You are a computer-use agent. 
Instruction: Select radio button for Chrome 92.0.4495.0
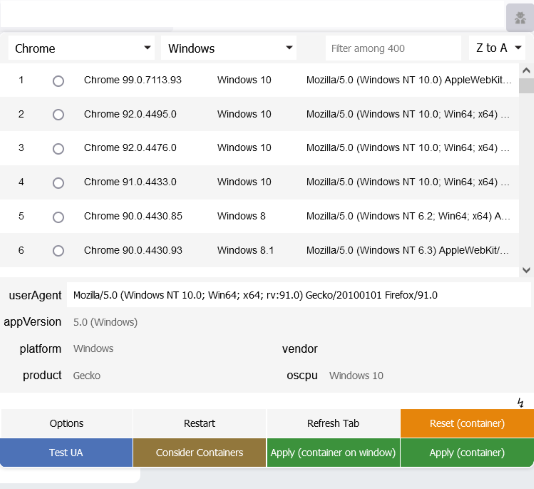point(58,114)
